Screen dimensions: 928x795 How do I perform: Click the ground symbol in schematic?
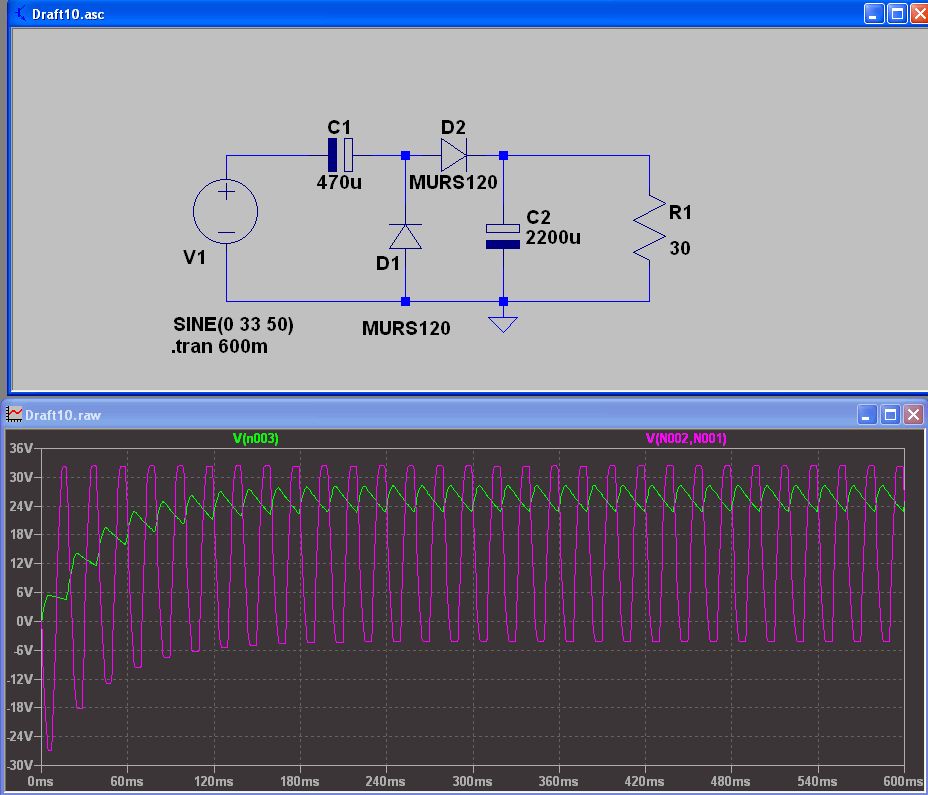tap(503, 321)
